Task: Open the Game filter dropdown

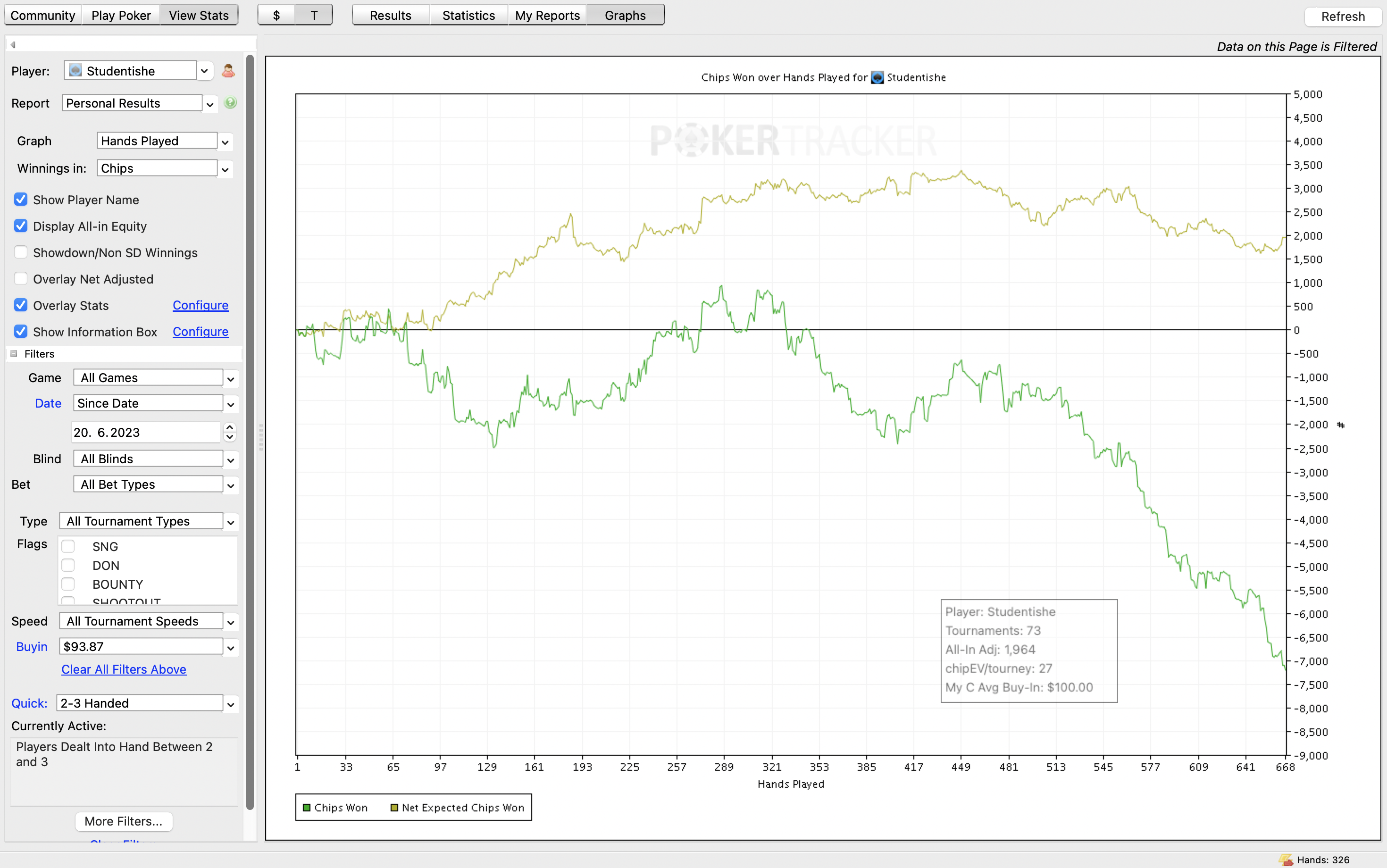Action: [231, 379]
